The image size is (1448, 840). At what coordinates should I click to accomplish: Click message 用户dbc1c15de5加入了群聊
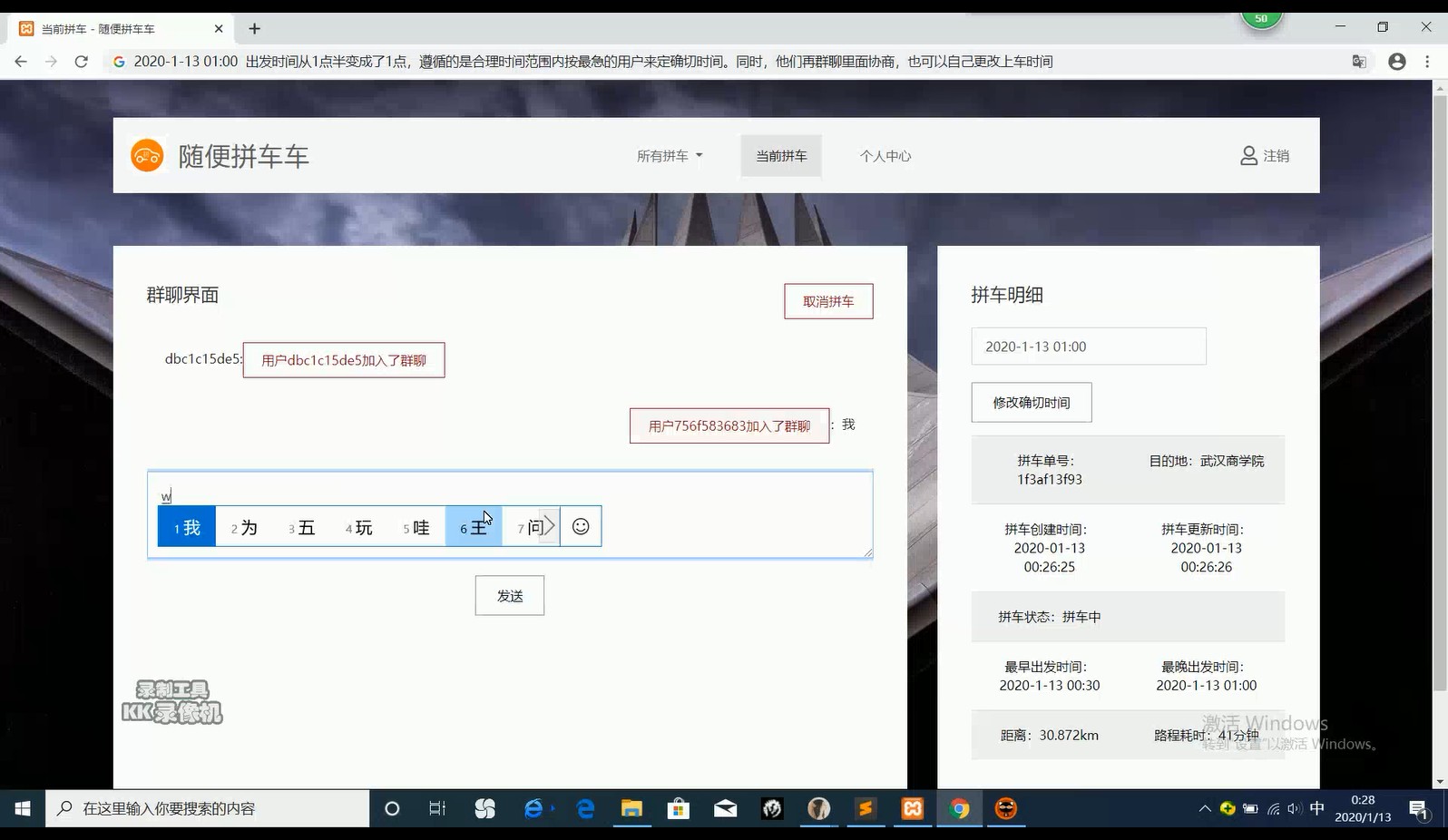coord(344,360)
